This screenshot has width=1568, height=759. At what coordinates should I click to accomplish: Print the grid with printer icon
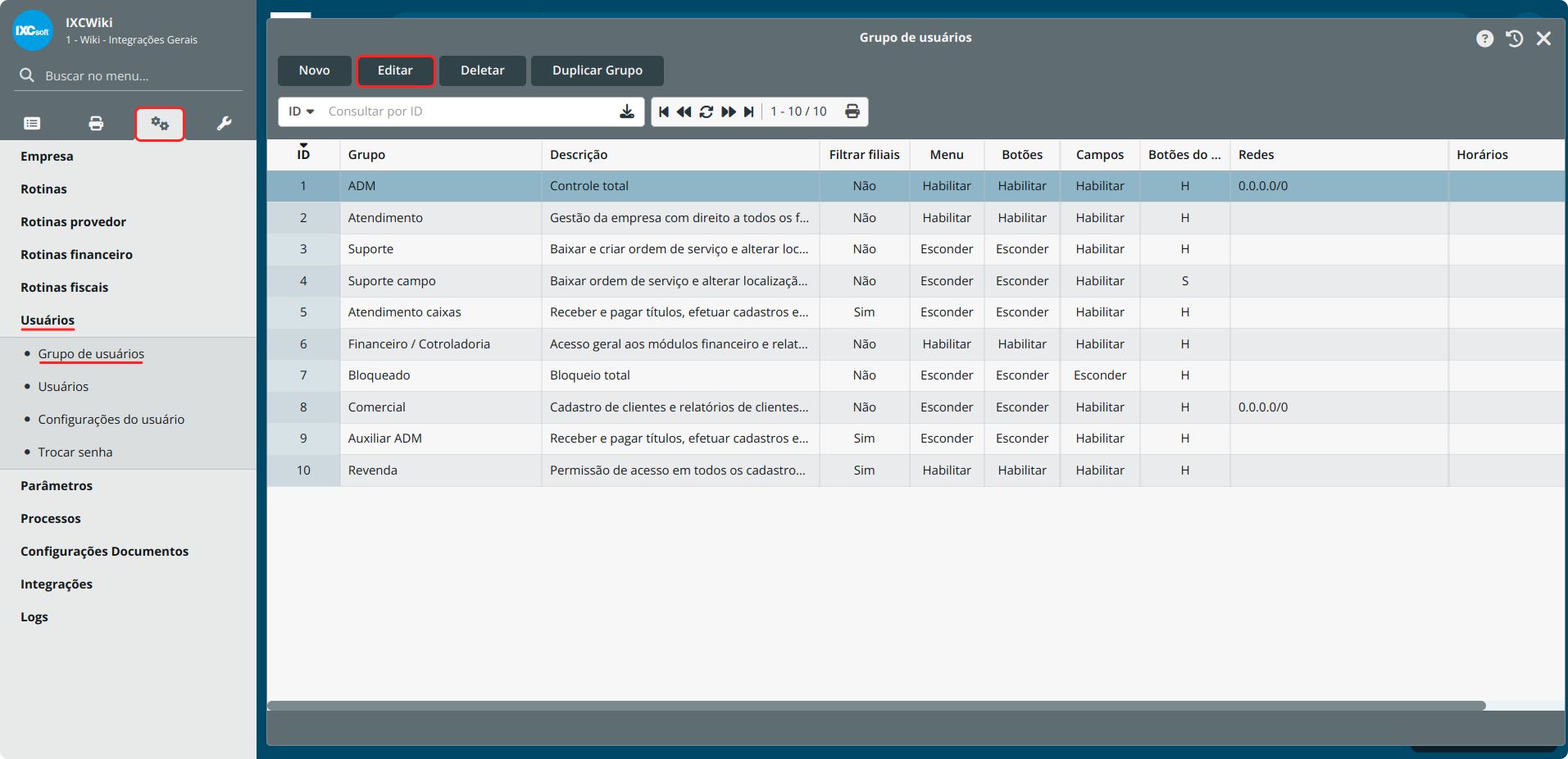[852, 111]
